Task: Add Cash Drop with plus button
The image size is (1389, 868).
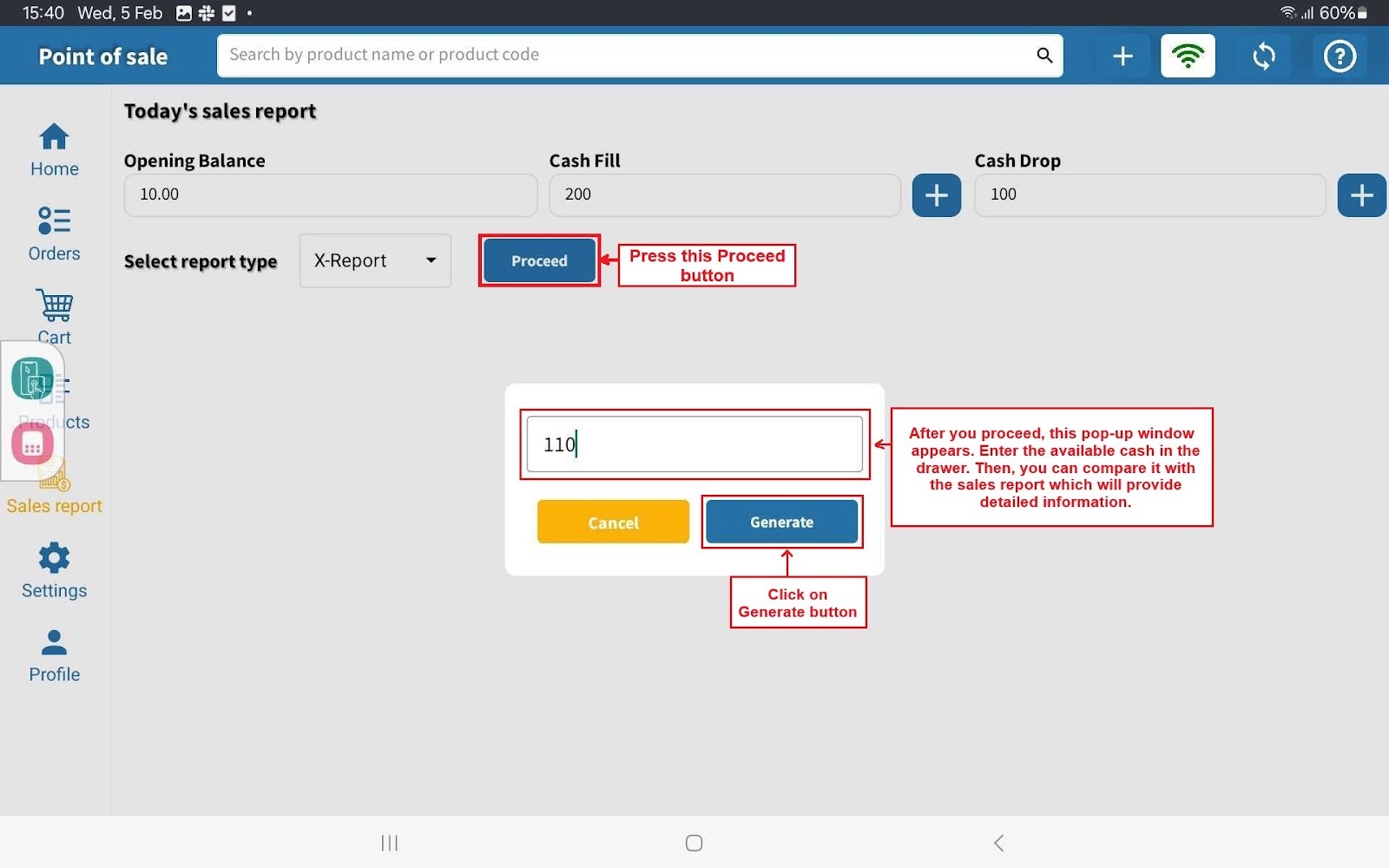Action: tap(1360, 195)
